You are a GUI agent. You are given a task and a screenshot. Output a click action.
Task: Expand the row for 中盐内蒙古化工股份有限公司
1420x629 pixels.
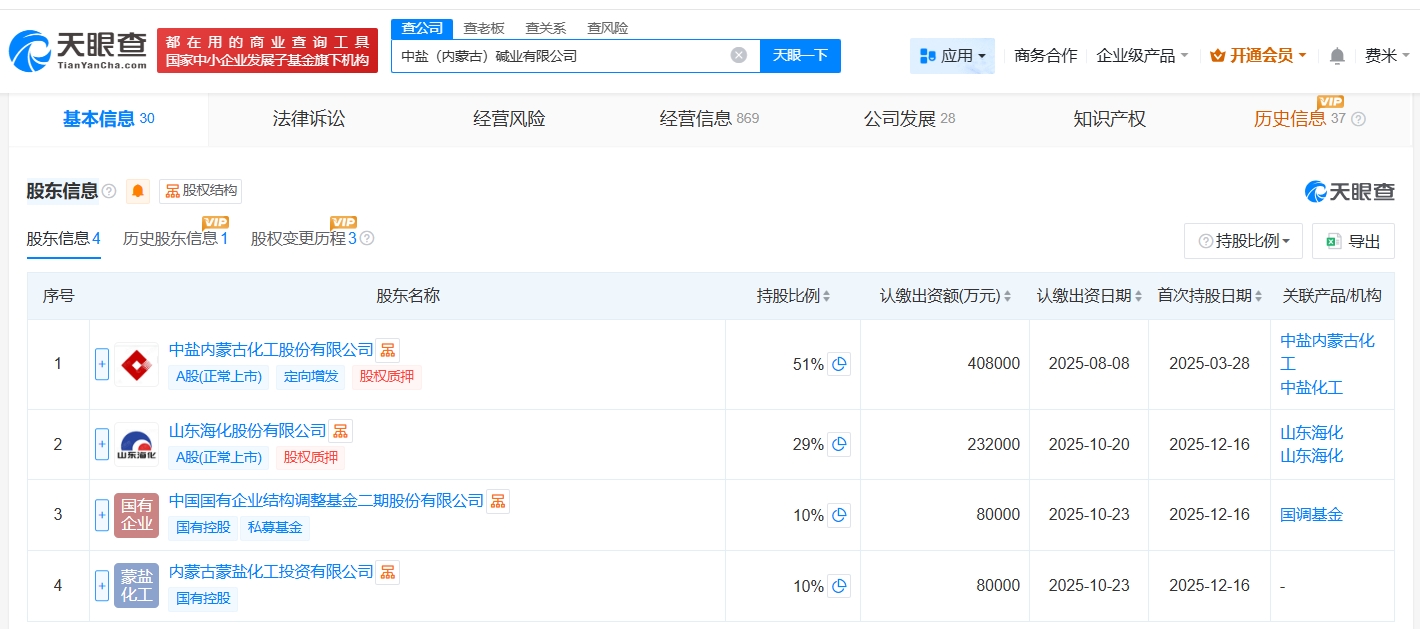[x=102, y=364]
